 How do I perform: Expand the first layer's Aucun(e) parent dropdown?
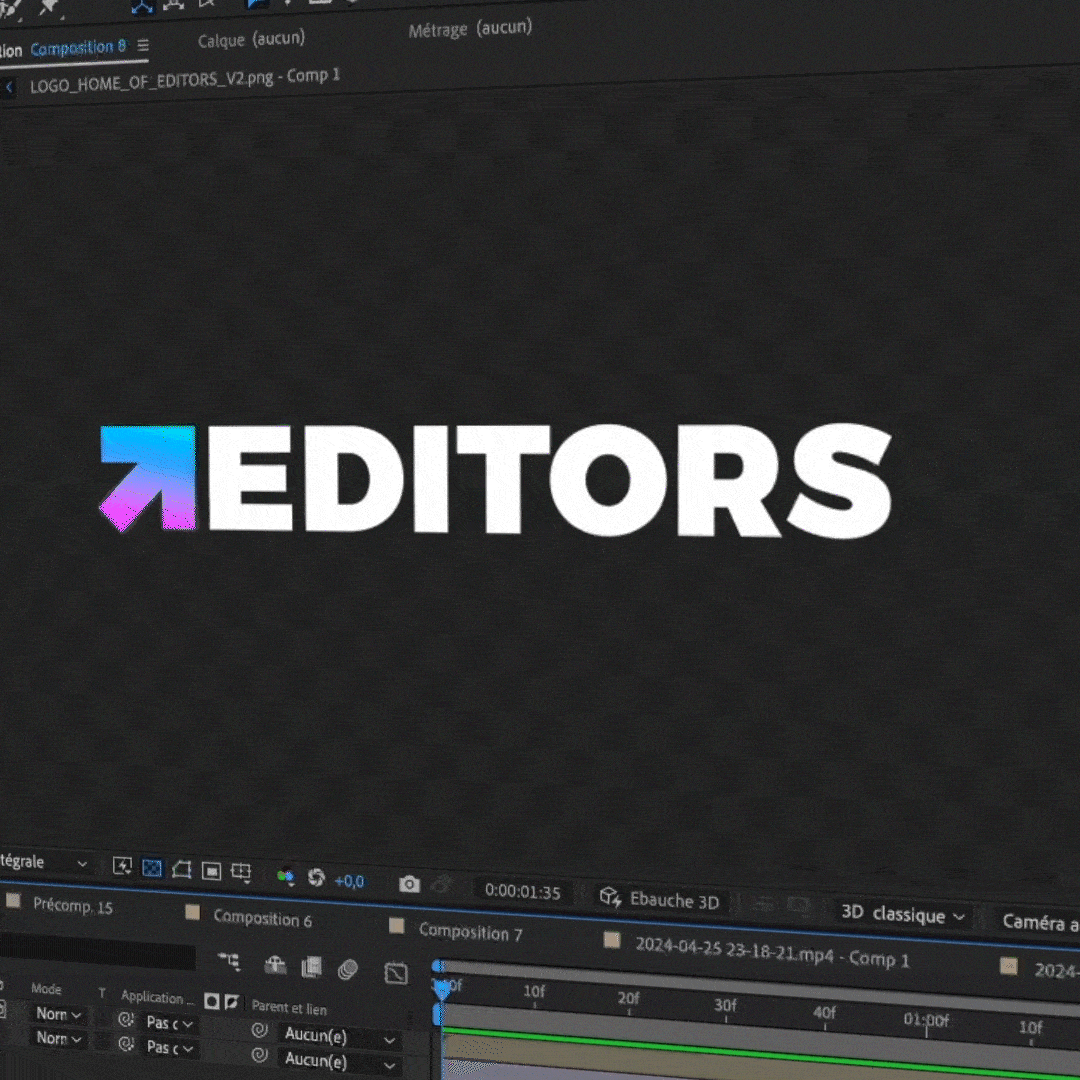[340, 1035]
